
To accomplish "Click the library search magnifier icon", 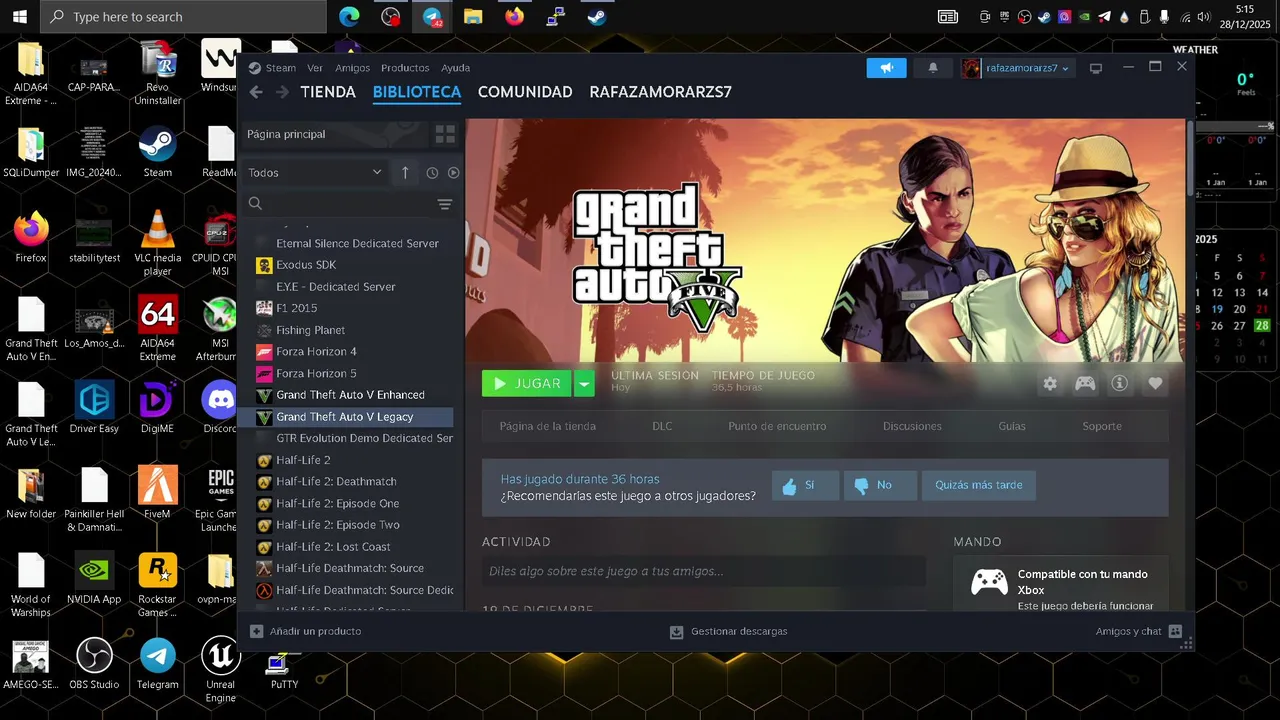I will pos(255,204).
